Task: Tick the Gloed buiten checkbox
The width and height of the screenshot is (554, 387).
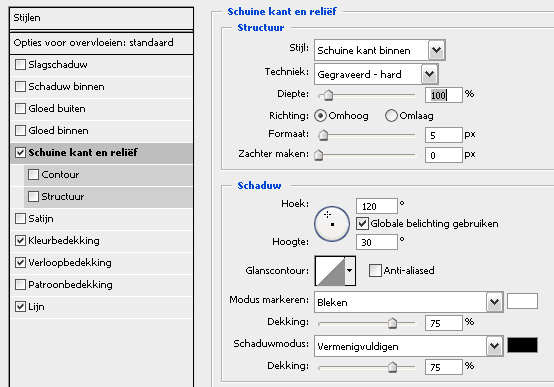Action: (20, 109)
